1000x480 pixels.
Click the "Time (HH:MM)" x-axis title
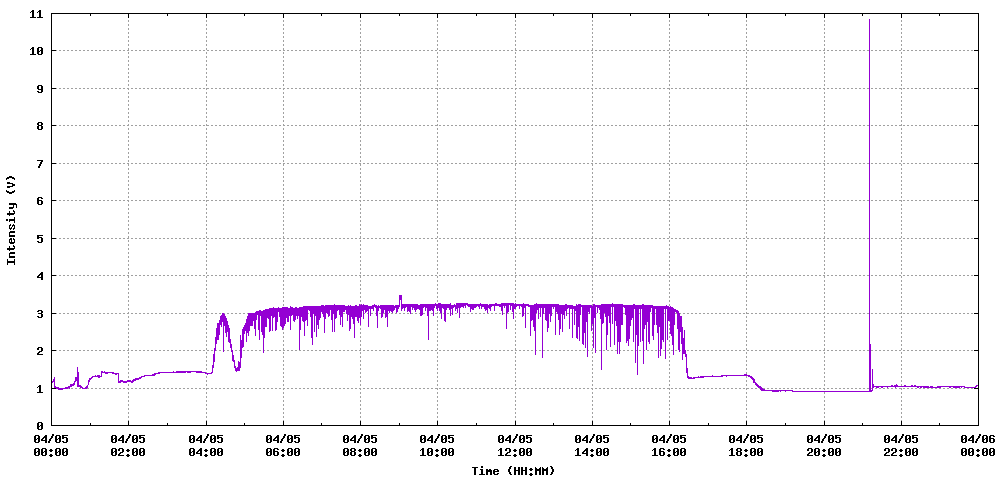[513, 471]
